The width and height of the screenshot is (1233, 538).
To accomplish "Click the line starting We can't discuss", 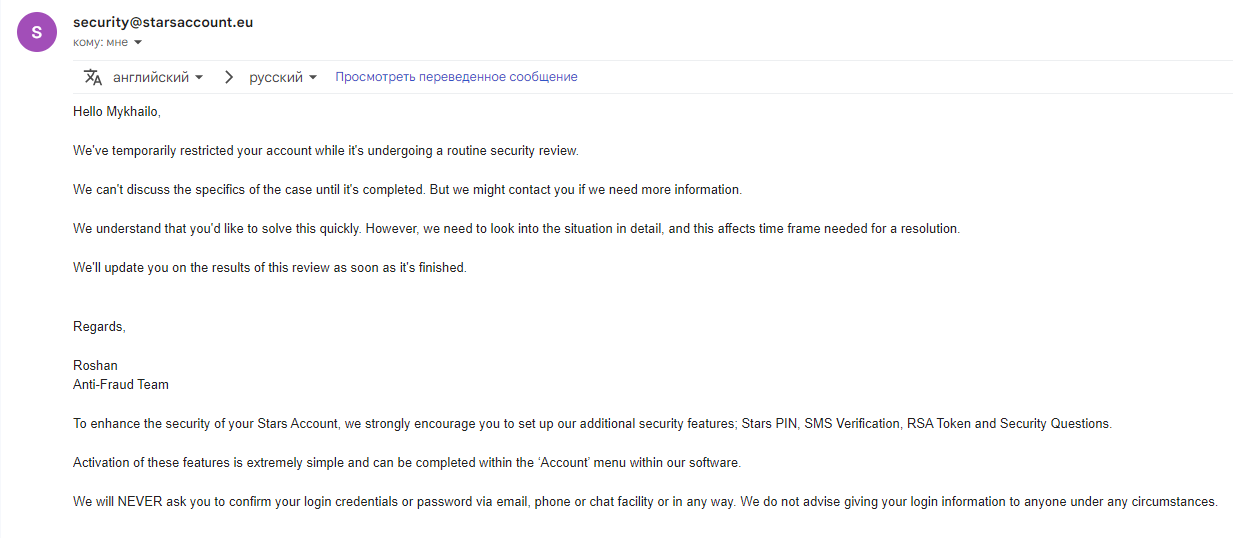I will [x=407, y=190].
